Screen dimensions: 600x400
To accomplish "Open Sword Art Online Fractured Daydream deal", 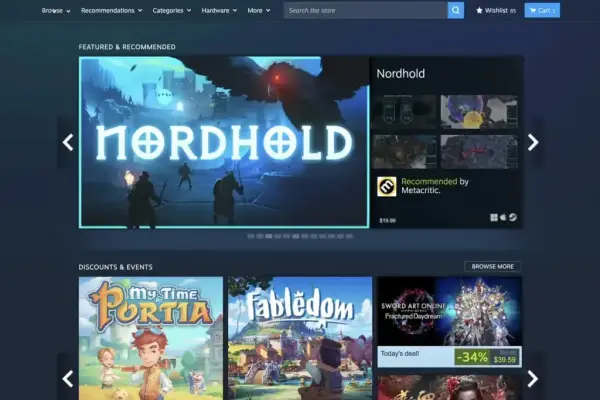I will coord(449,322).
